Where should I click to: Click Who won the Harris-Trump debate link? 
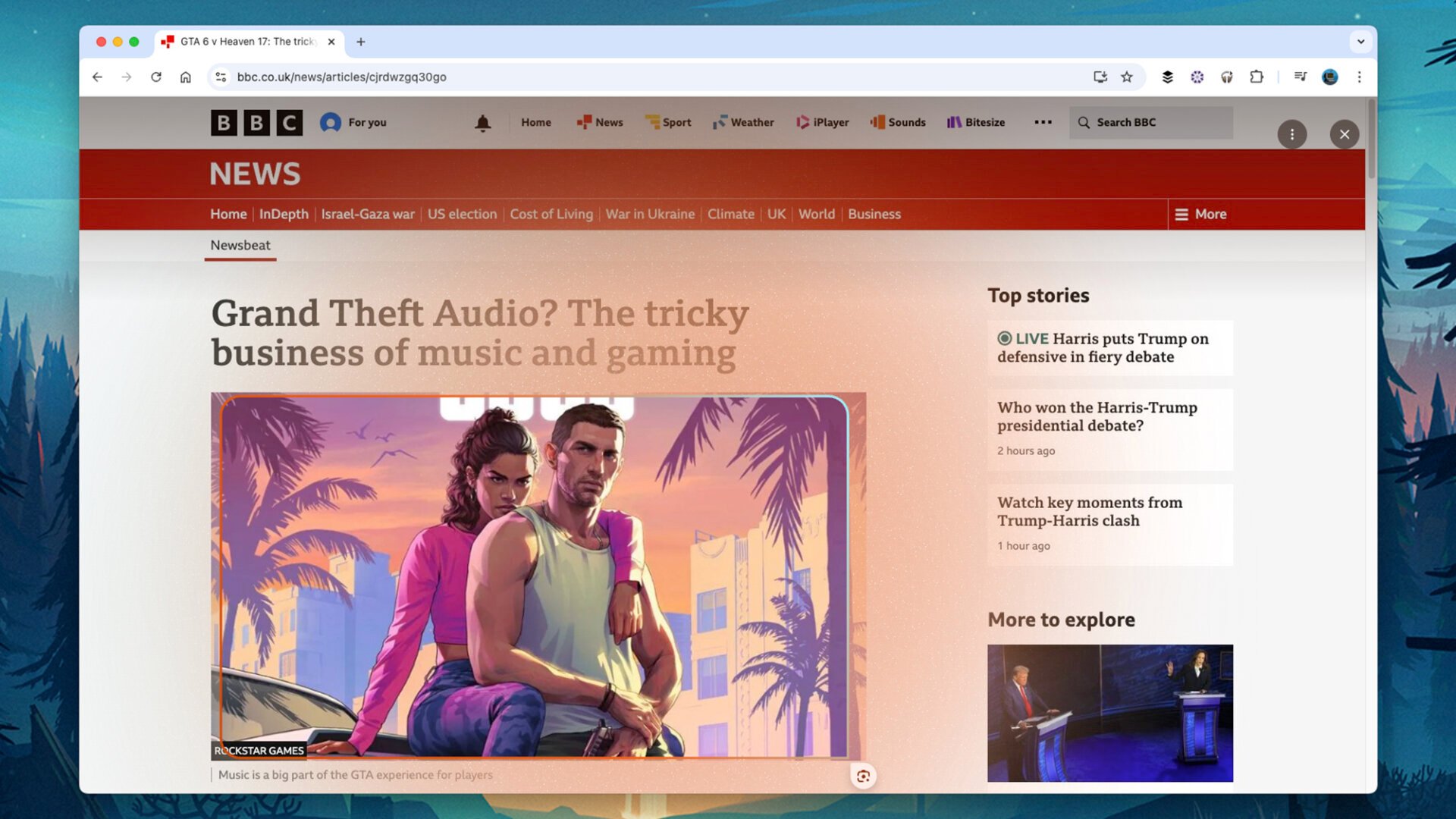coord(1097,416)
